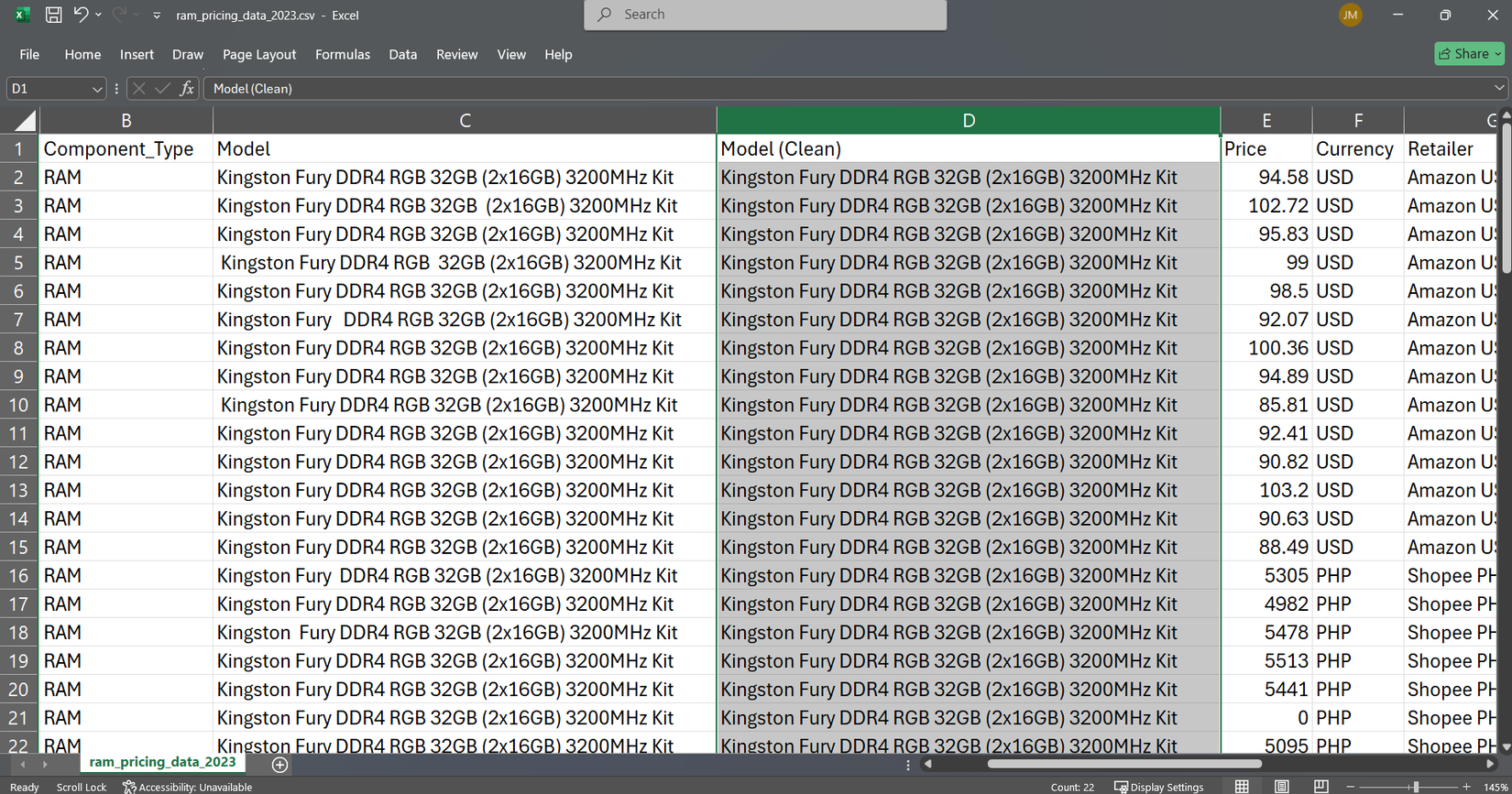Open the Insert ribbon tab
Image resolution: width=1512 pixels, height=794 pixels.
click(x=137, y=55)
